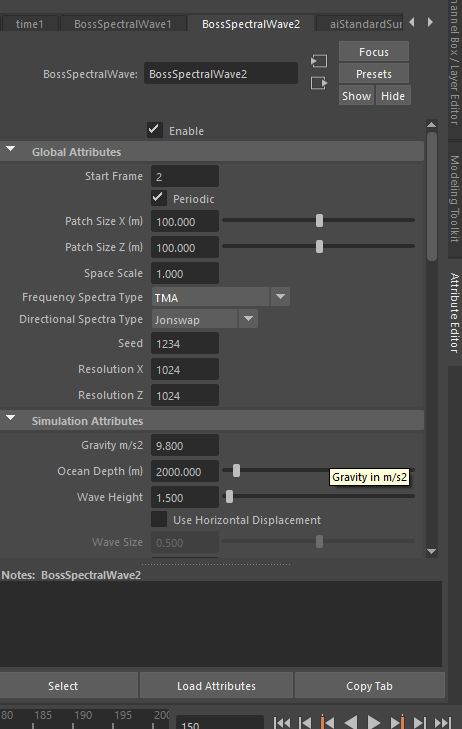Click the BossSpectralWave name field

click(x=221, y=73)
